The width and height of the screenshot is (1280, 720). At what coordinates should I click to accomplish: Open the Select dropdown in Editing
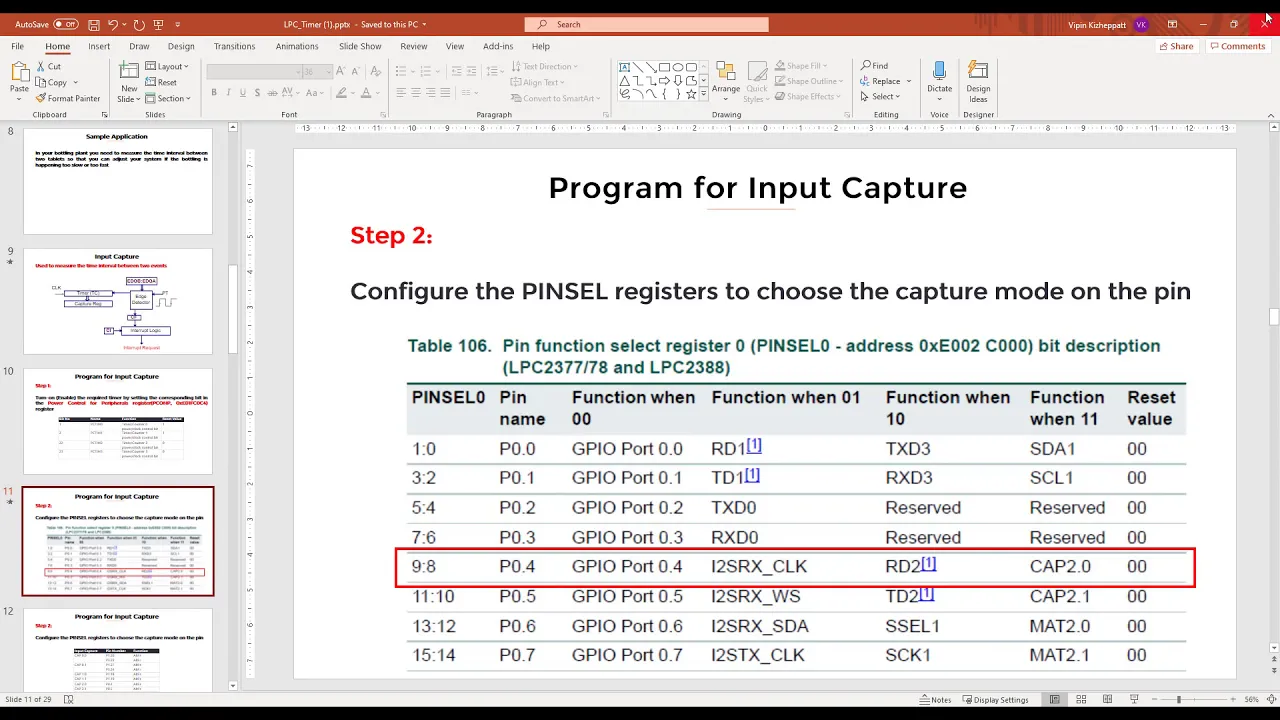coord(880,97)
